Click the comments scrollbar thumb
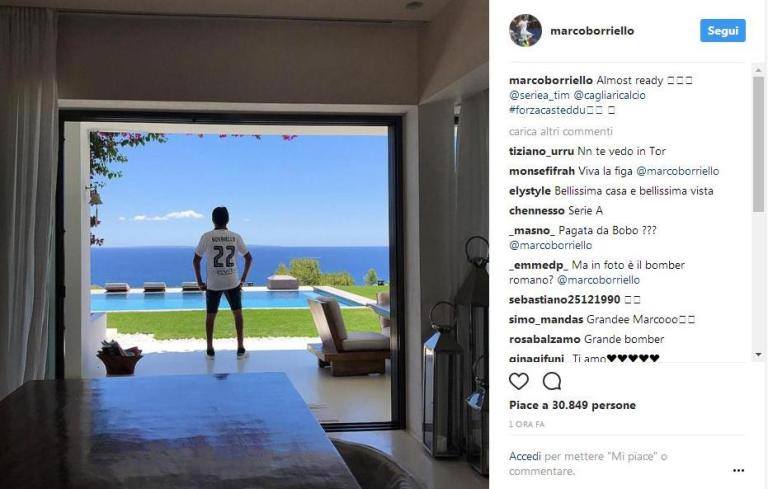The height and width of the screenshot is (489, 768). click(758, 145)
